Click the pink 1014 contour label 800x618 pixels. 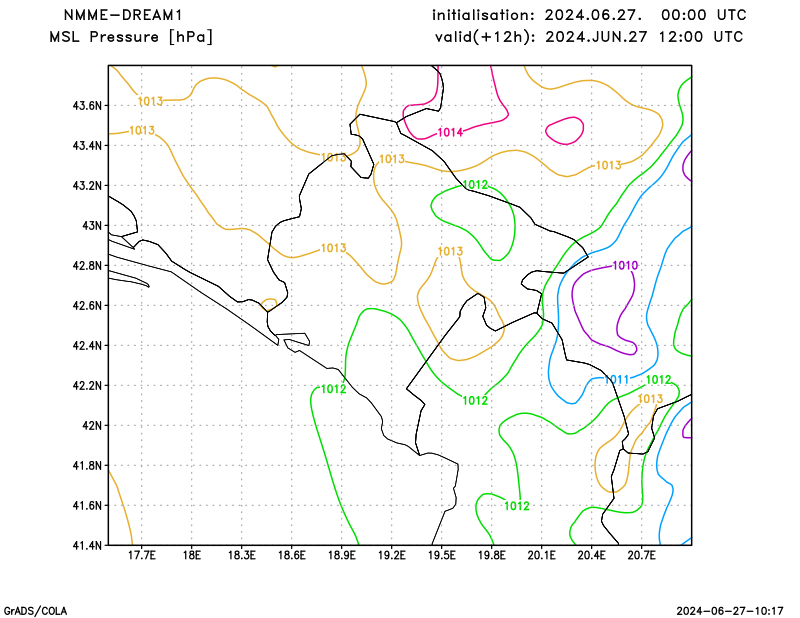coord(450,133)
